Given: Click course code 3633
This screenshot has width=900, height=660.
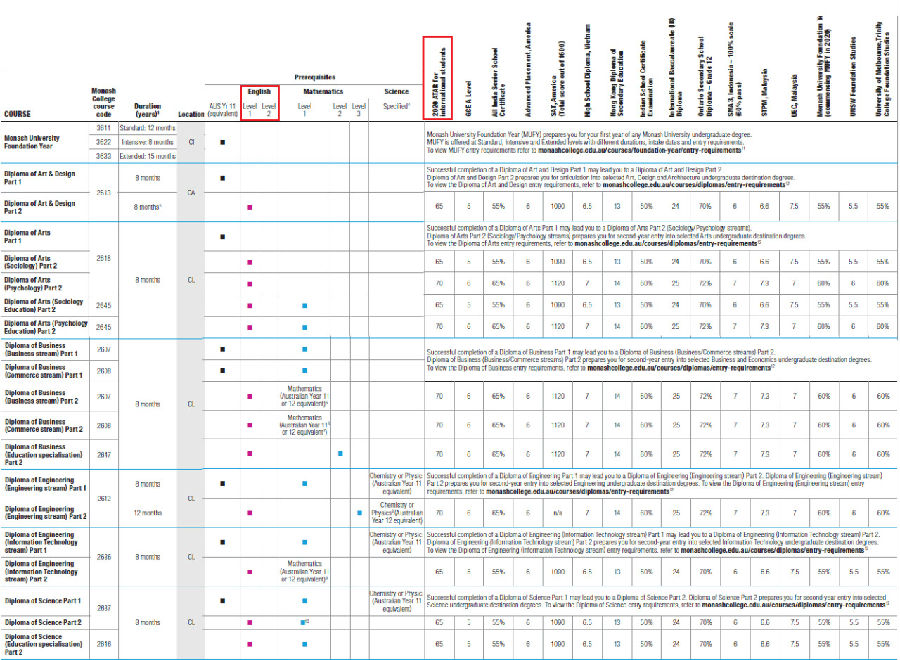Looking at the screenshot, I should tap(103, 156).
